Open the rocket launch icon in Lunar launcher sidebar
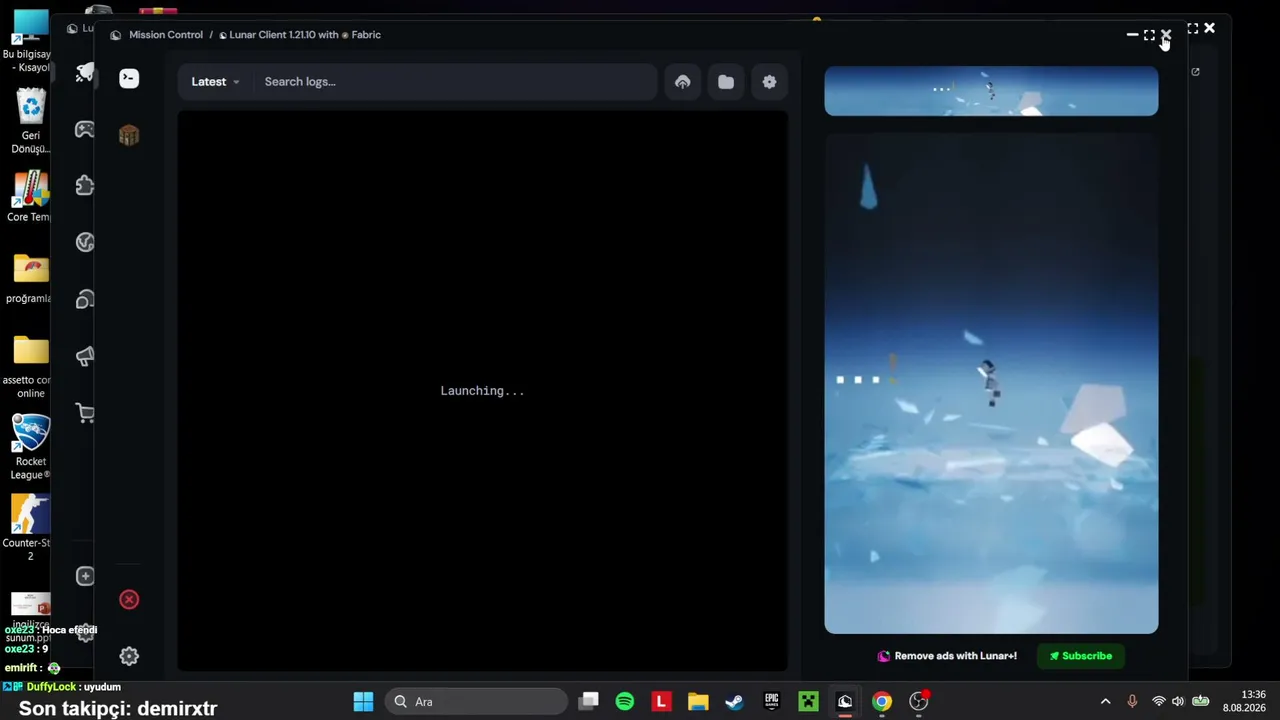The image size is (1280, 720). (x=85, y=72)
